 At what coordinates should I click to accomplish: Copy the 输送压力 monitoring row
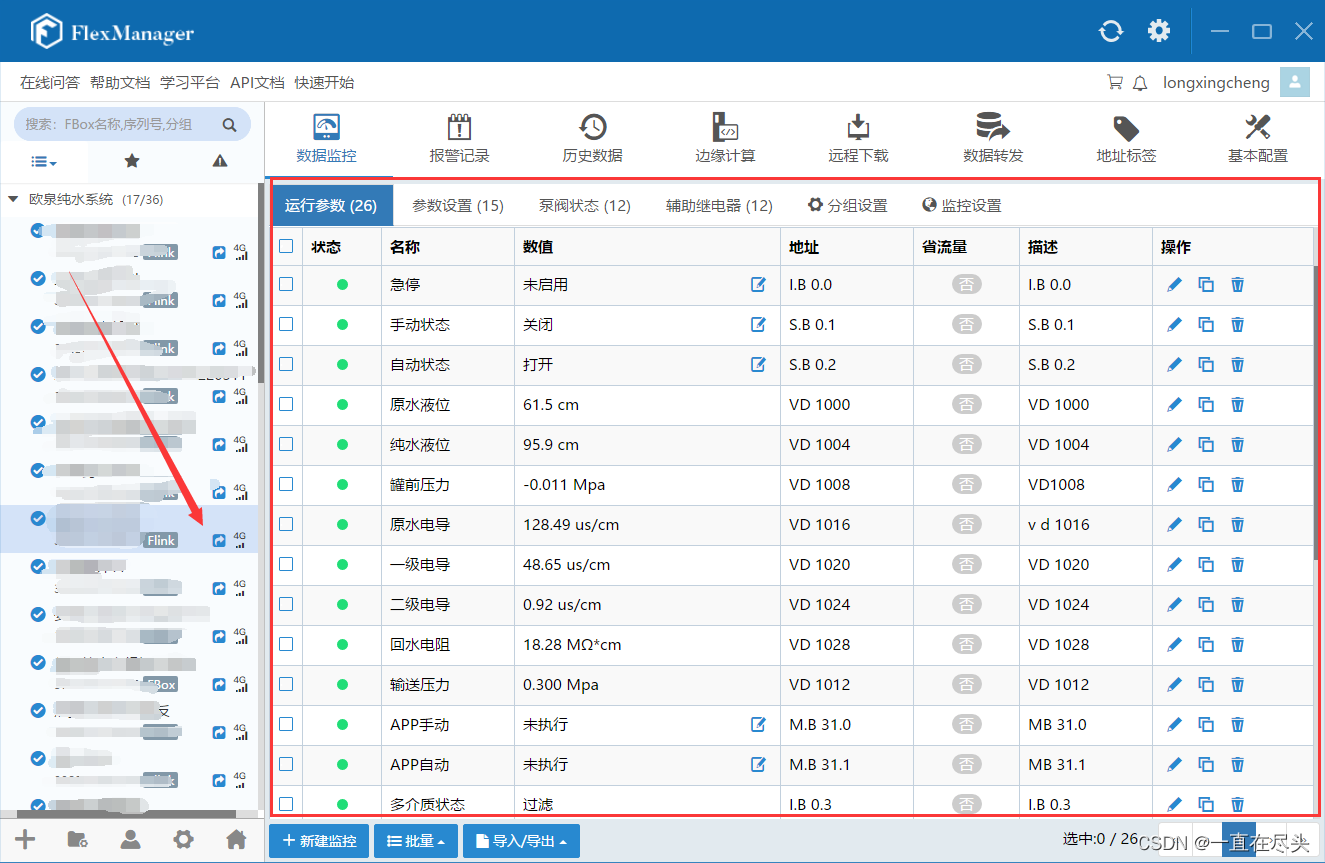pyautogui.click(x=1206, y=685)
